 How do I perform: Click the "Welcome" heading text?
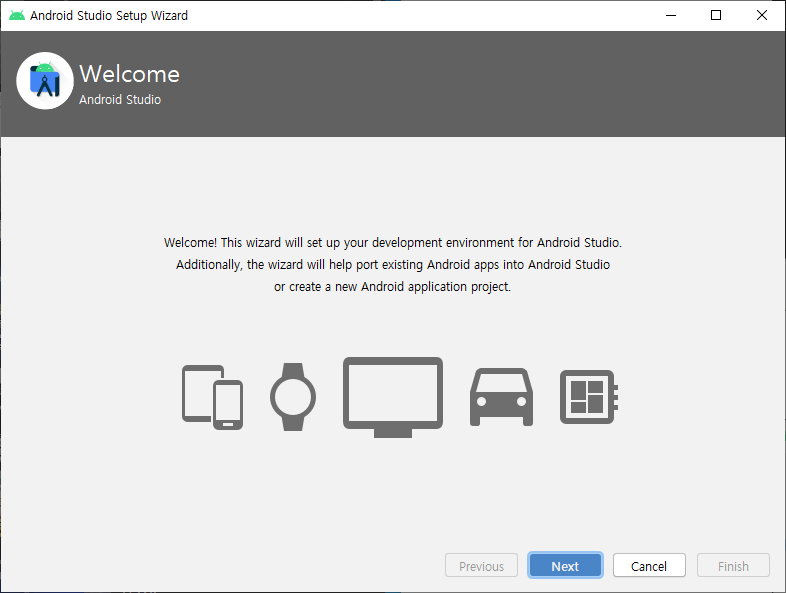click(x=129, y=74)
